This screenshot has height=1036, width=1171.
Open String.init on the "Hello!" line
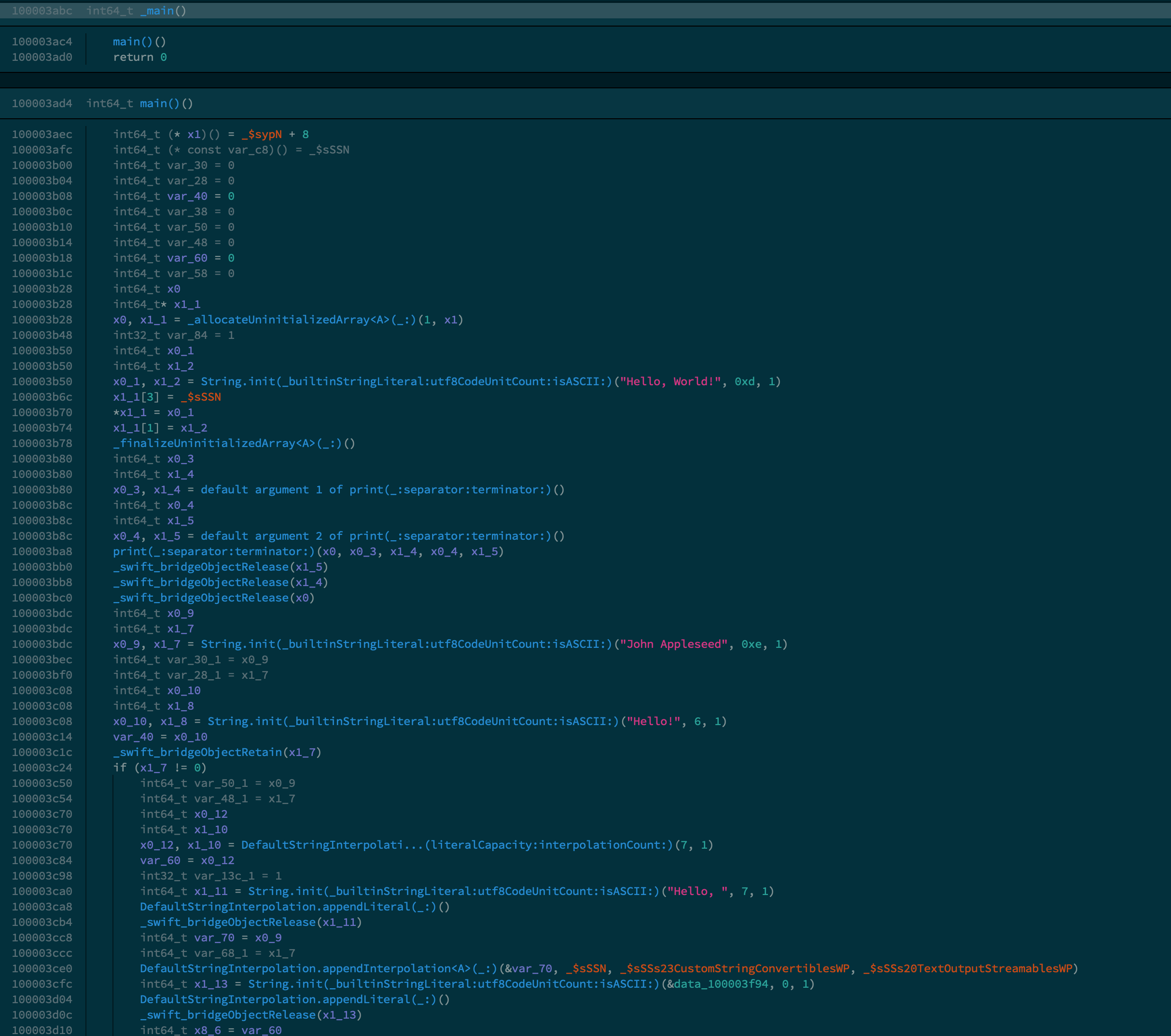[413, 722]
